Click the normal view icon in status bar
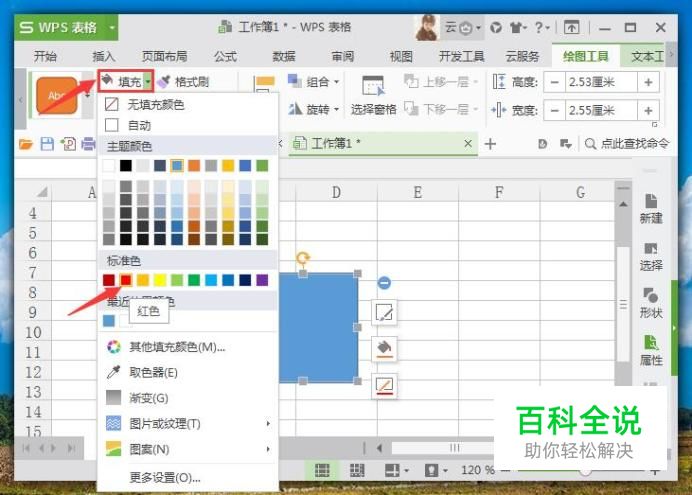This screenshot has width=692, height=495. pyautogui.click(x=322, y=470)
